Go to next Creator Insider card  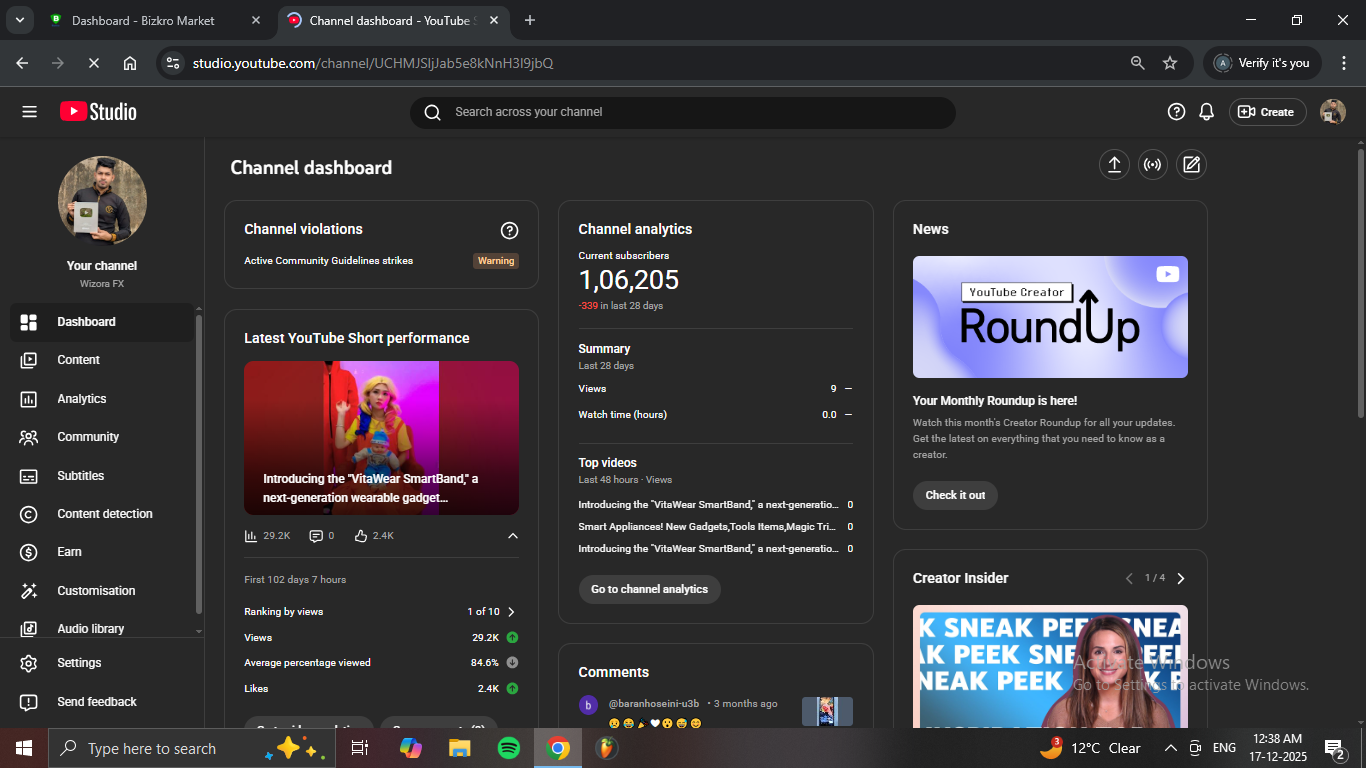(x=1181, y=579)
